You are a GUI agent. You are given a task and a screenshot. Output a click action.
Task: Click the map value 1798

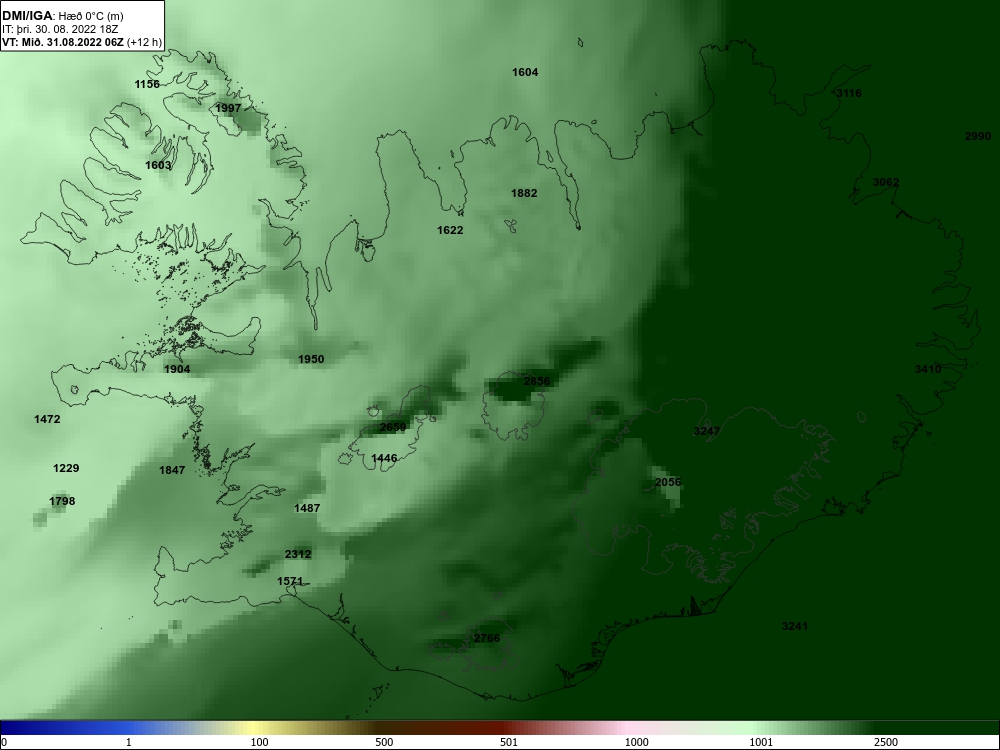(62, 501)
